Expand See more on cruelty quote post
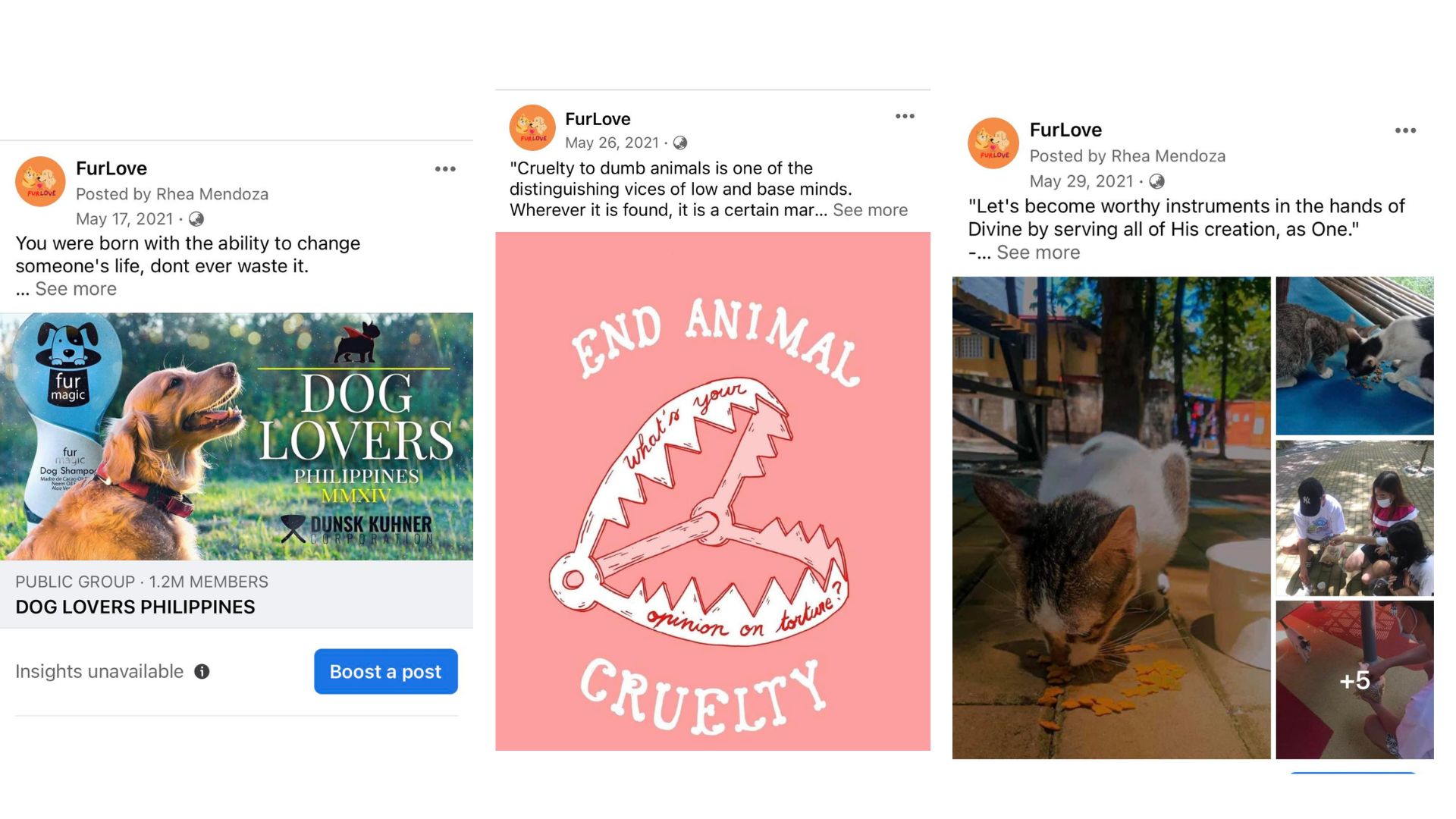This screenshot has height=819, width=1456. (x=870, y=210)
